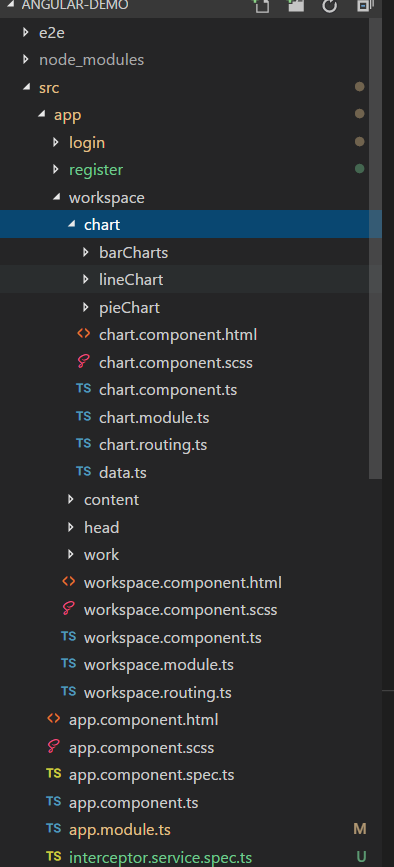Click Sass icon beside chart.component.scss
This screenshot has width=394, height=867.
point(83,362)
